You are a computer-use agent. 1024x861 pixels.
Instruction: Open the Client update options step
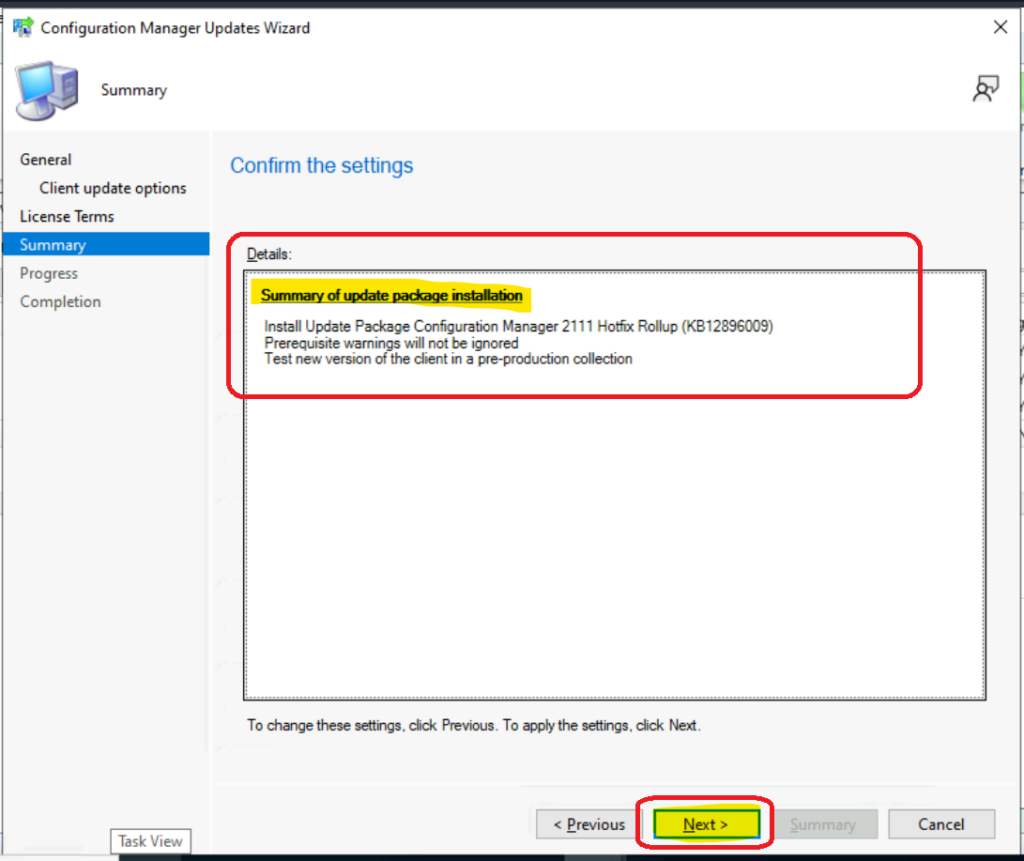113,188
